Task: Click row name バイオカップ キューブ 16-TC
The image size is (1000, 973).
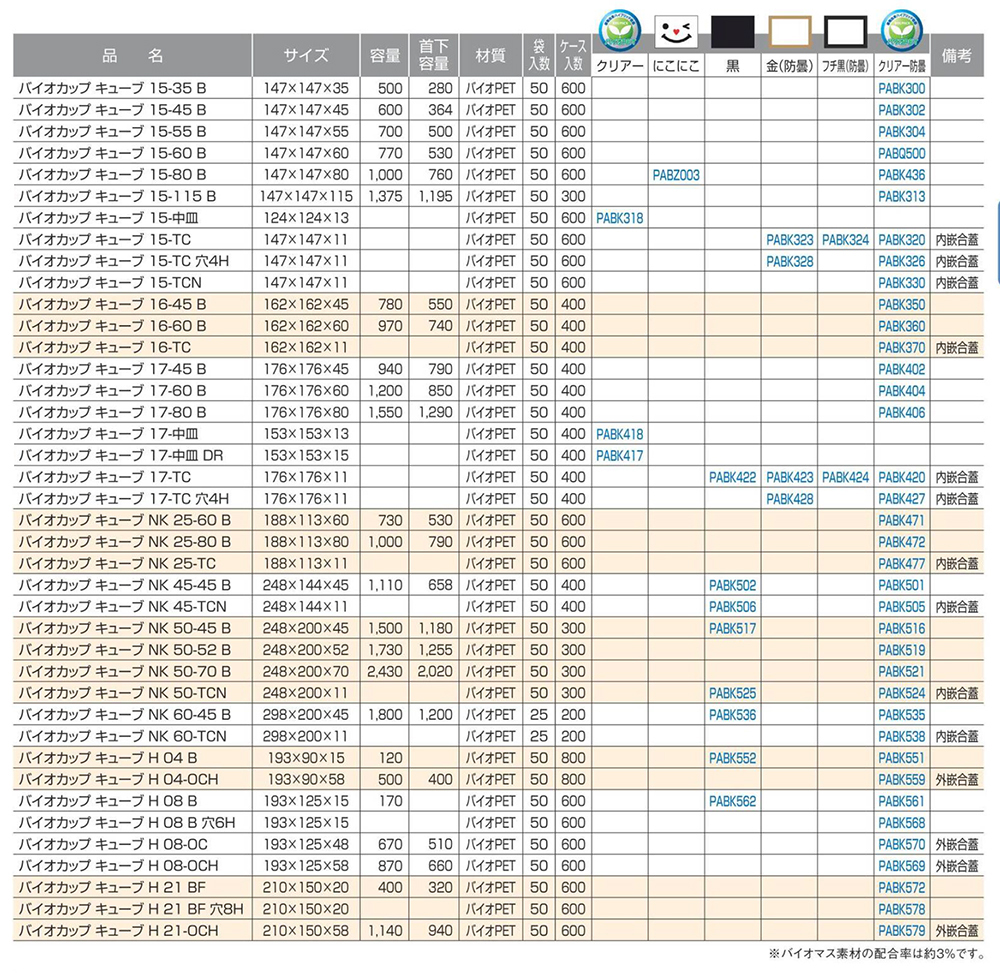Action: [x=105, y=348]
